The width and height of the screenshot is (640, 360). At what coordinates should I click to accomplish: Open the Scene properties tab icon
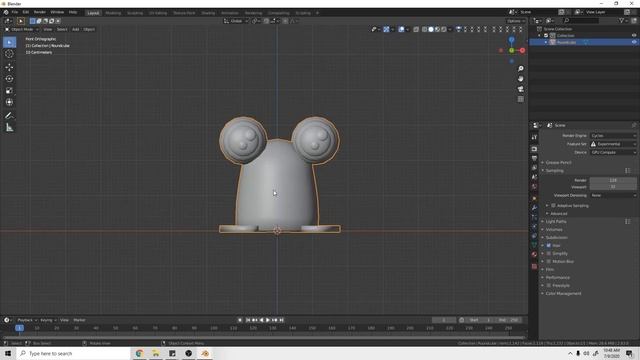534,177
